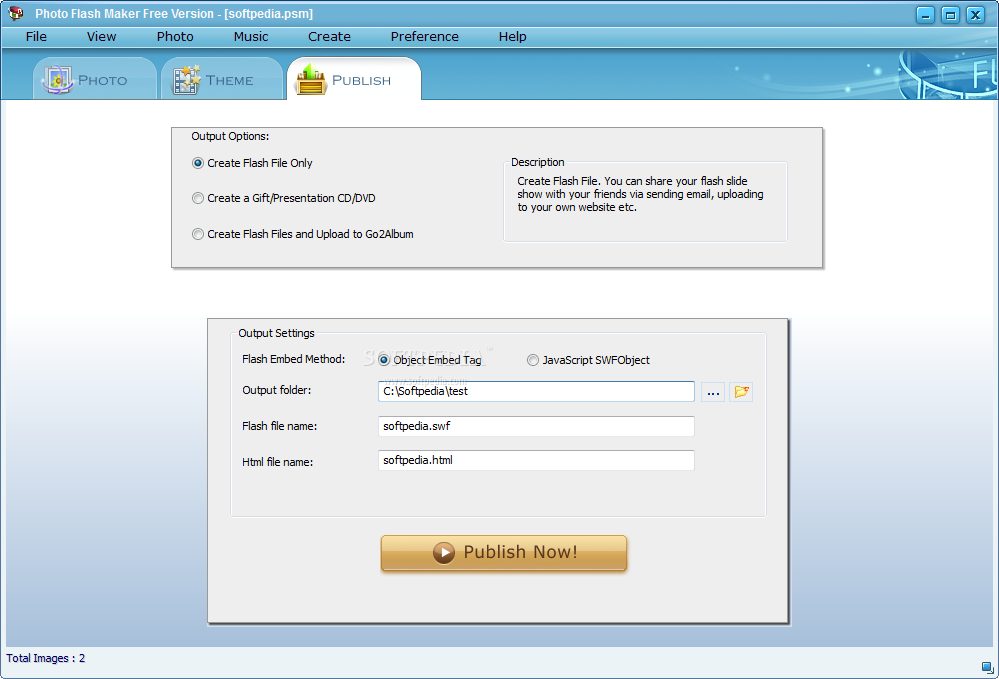Viewport: 999px width, 679px height.
Task: Open the File menu
Action: coord(36,37)
